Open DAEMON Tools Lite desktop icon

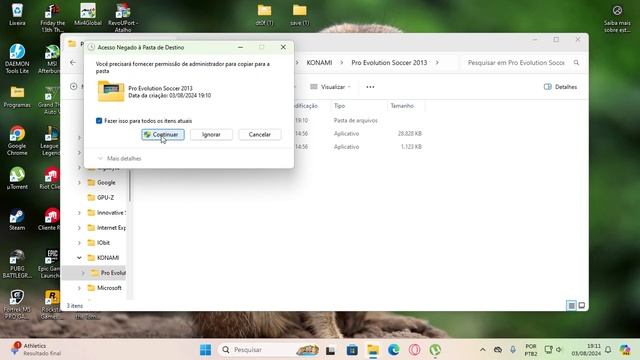click(x=17, y=59)
